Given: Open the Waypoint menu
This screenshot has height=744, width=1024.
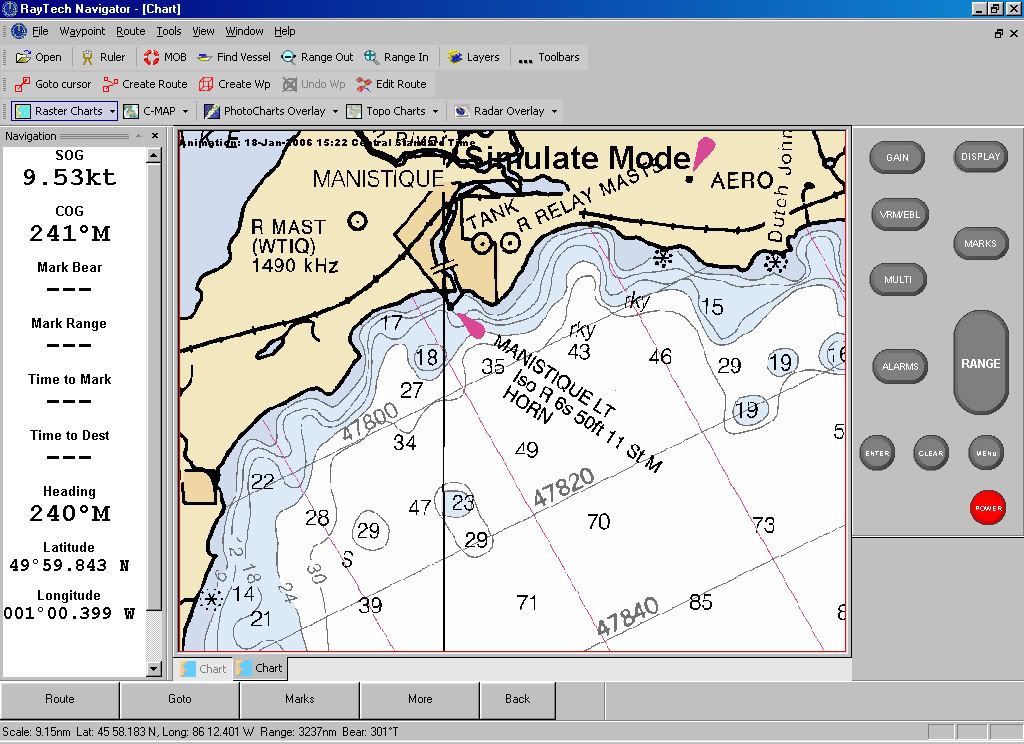Looking at the screenshot, I should (x=82, y=32).
